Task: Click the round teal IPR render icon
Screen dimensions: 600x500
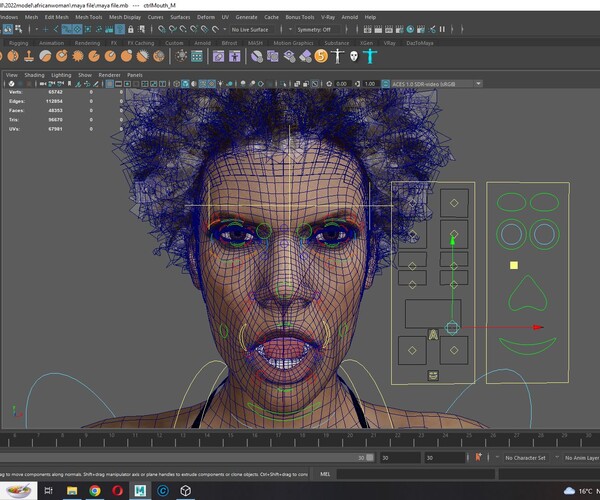Action: (x=410, y=29)
